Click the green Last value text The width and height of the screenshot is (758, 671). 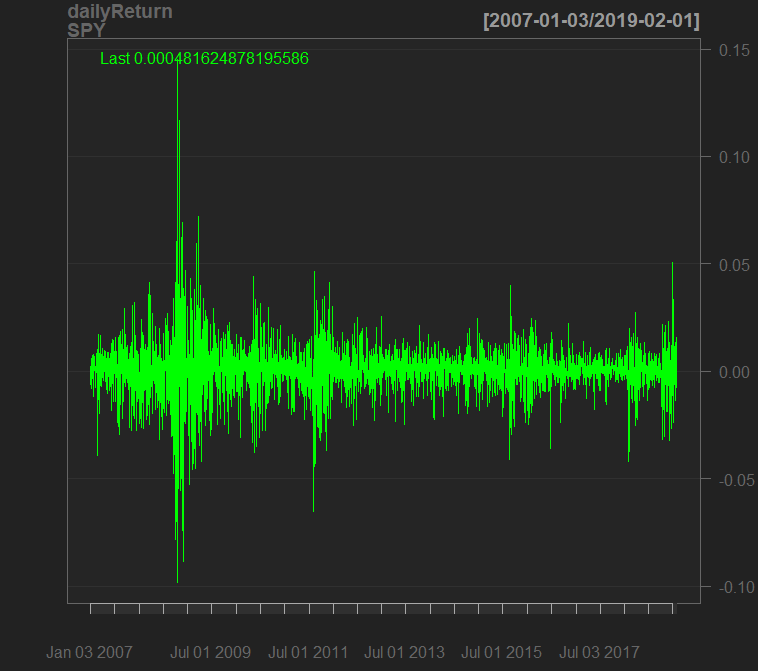(204, 59)
